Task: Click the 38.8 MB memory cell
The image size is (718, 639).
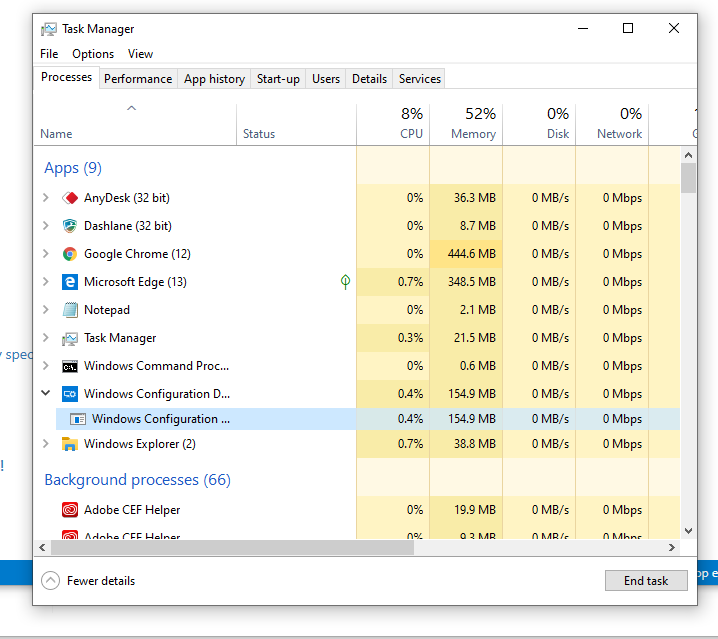Action: tap(466, 444)
